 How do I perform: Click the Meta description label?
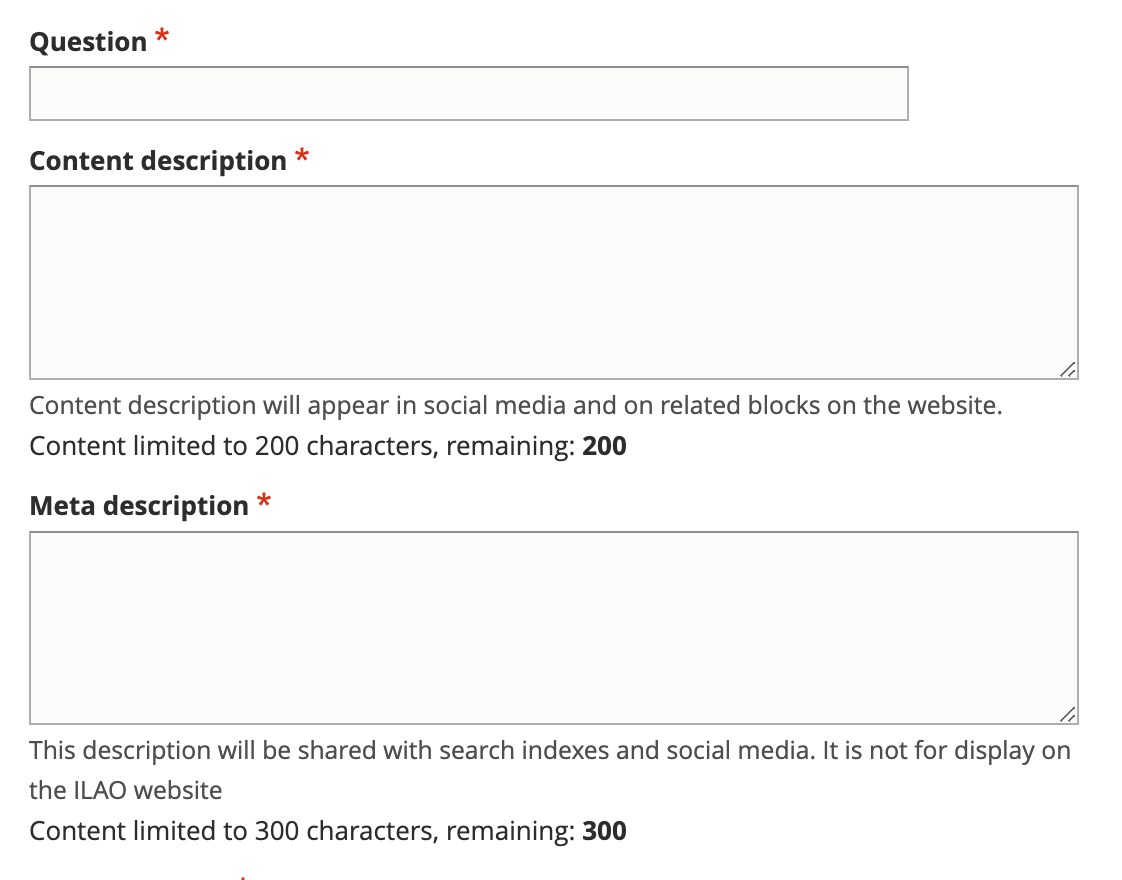(x=139, y=506)
